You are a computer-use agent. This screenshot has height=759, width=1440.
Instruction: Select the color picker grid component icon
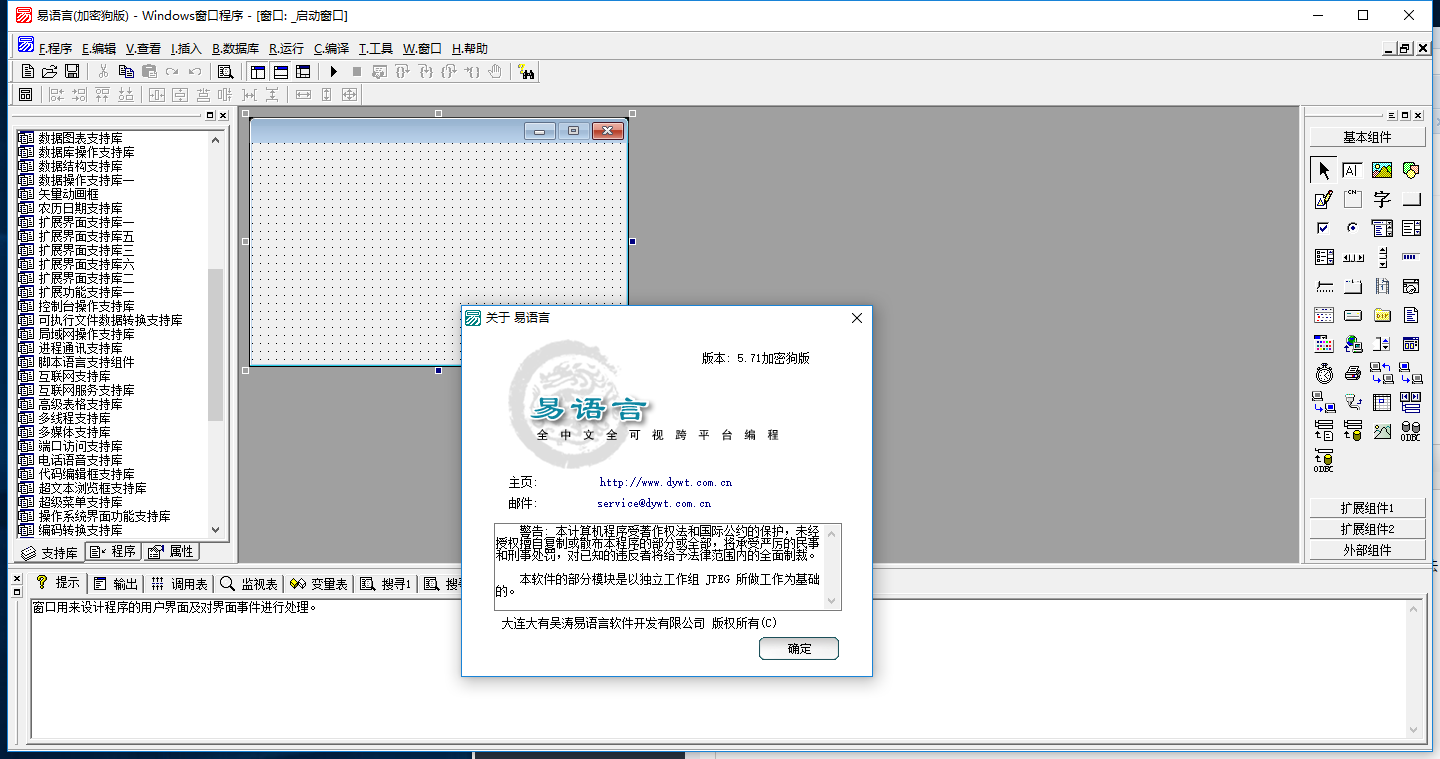tap(1324, 344)
